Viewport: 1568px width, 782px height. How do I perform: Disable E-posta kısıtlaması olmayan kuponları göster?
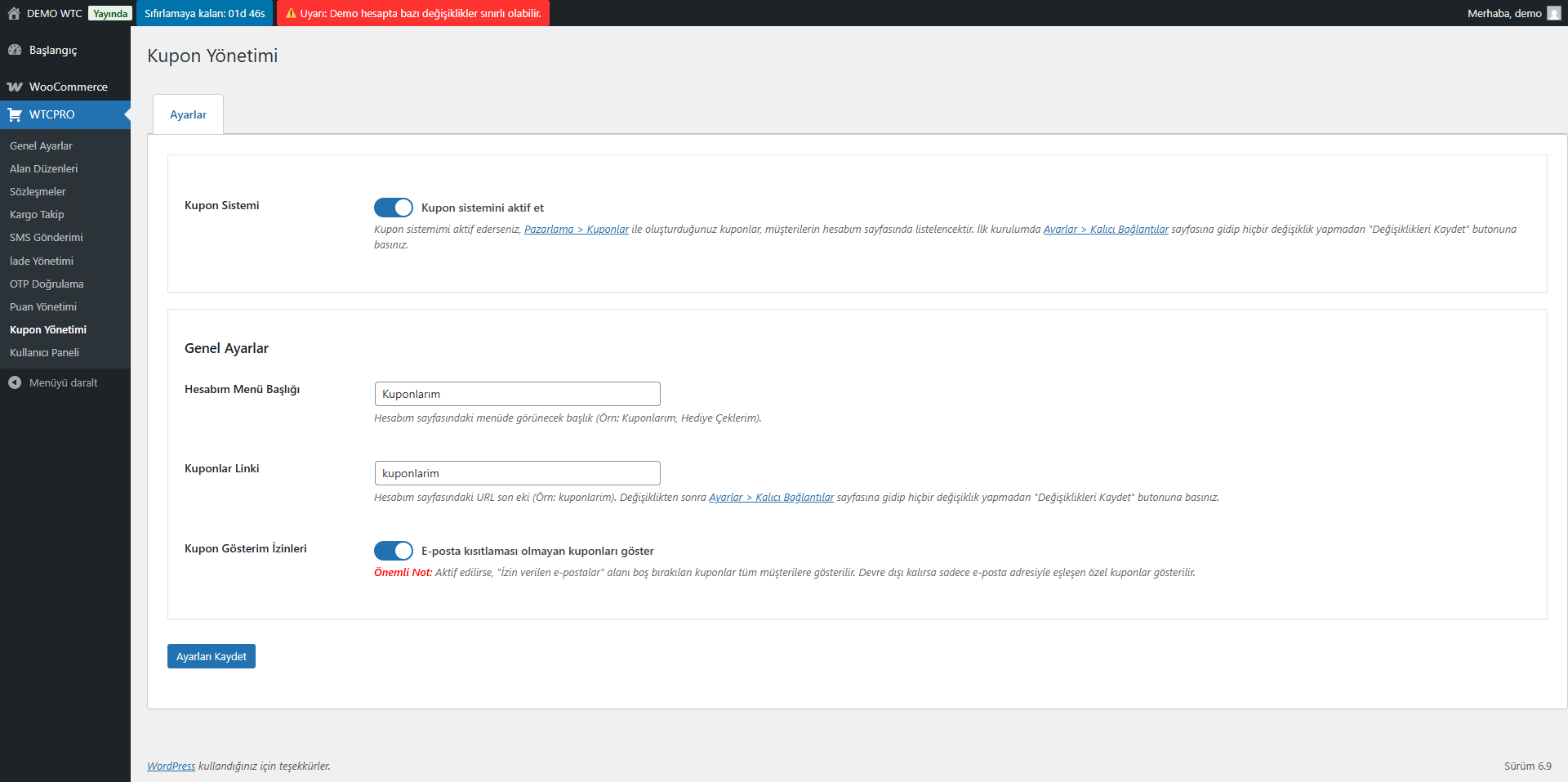click(x=393, y=551)
